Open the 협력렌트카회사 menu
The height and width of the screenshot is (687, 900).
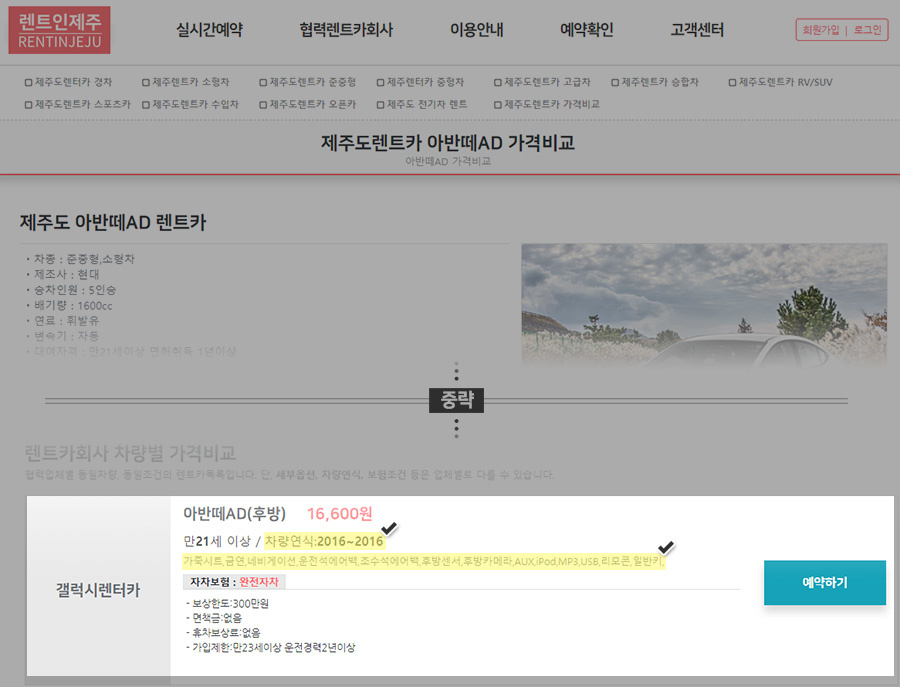(346, 30)
